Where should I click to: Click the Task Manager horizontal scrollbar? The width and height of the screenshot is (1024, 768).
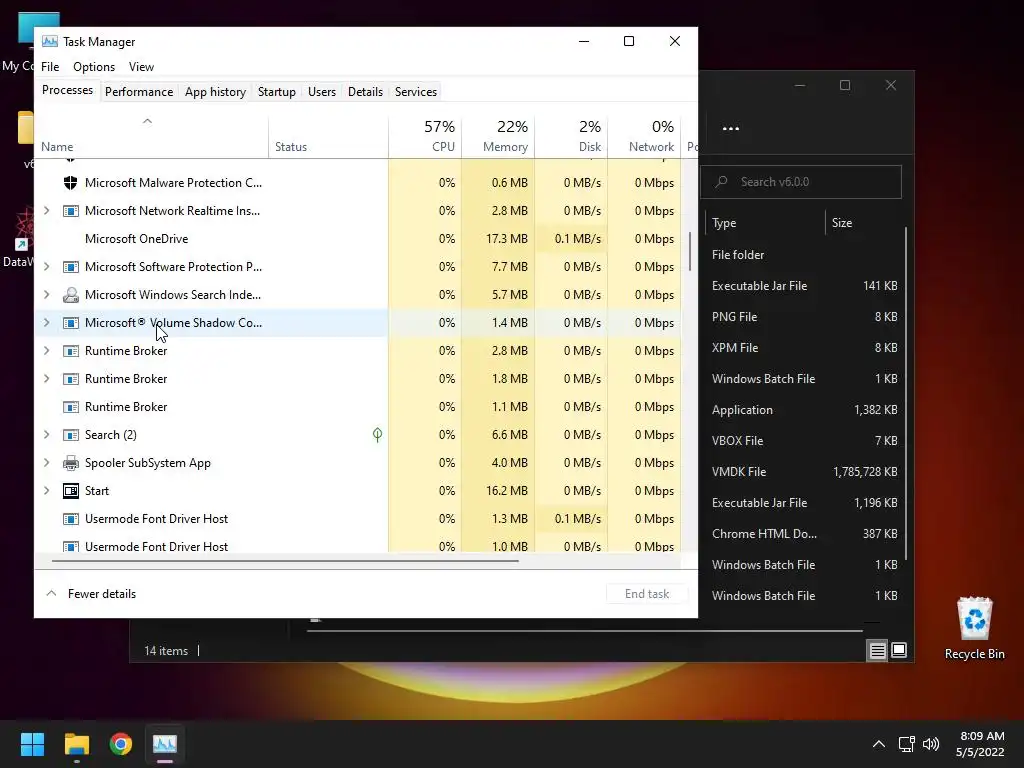(285, 560)
